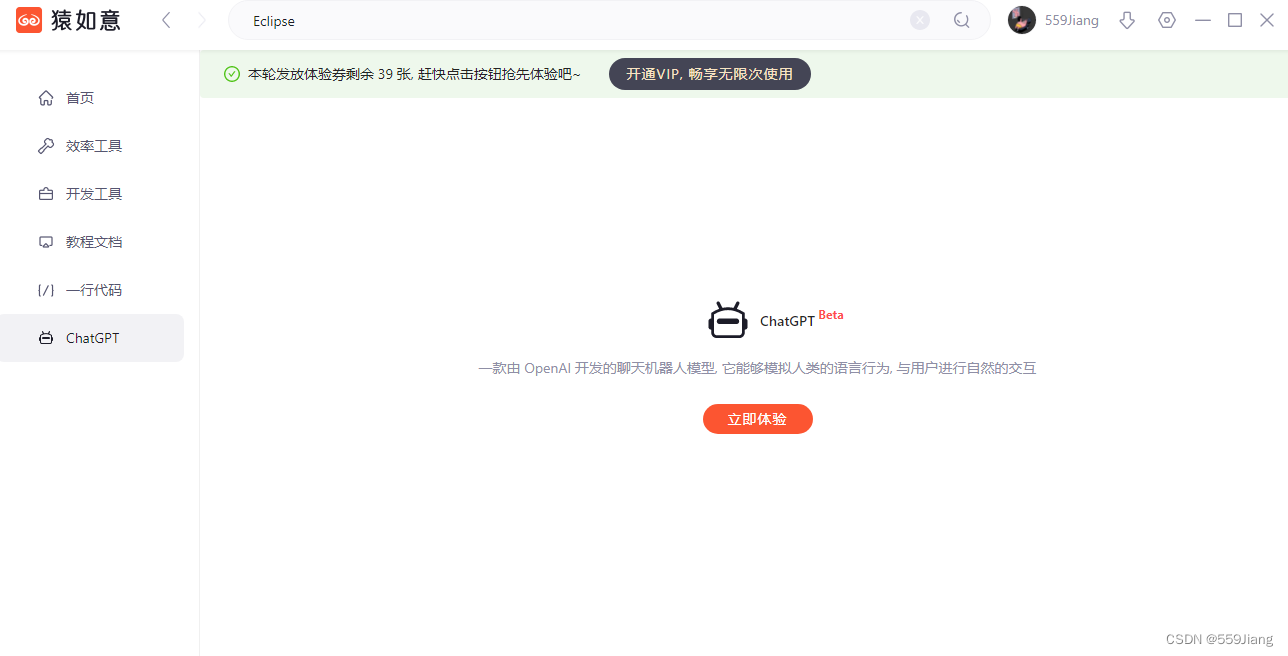Screen dimensions: 1288x656
Task: Click the OpenAI description sentence
Action: [x=757, y=368]
